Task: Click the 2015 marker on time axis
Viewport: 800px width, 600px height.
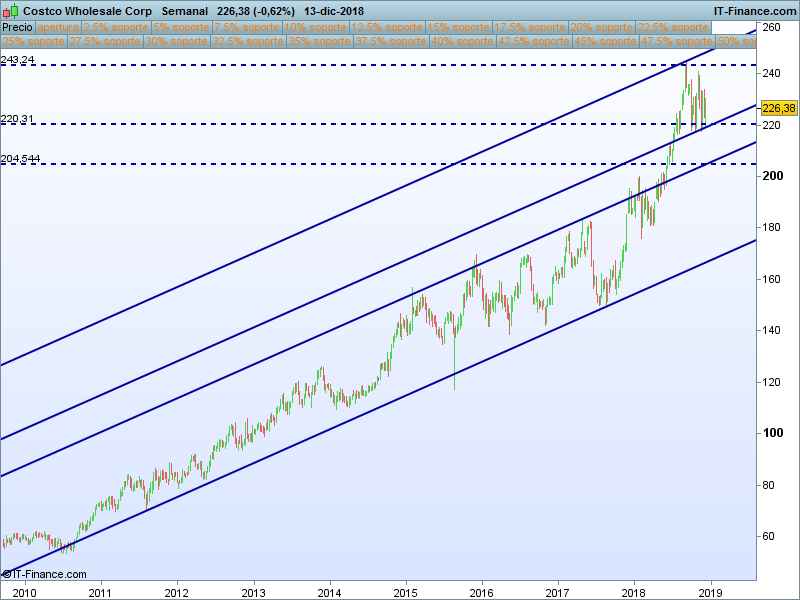Action: (406, 593)
